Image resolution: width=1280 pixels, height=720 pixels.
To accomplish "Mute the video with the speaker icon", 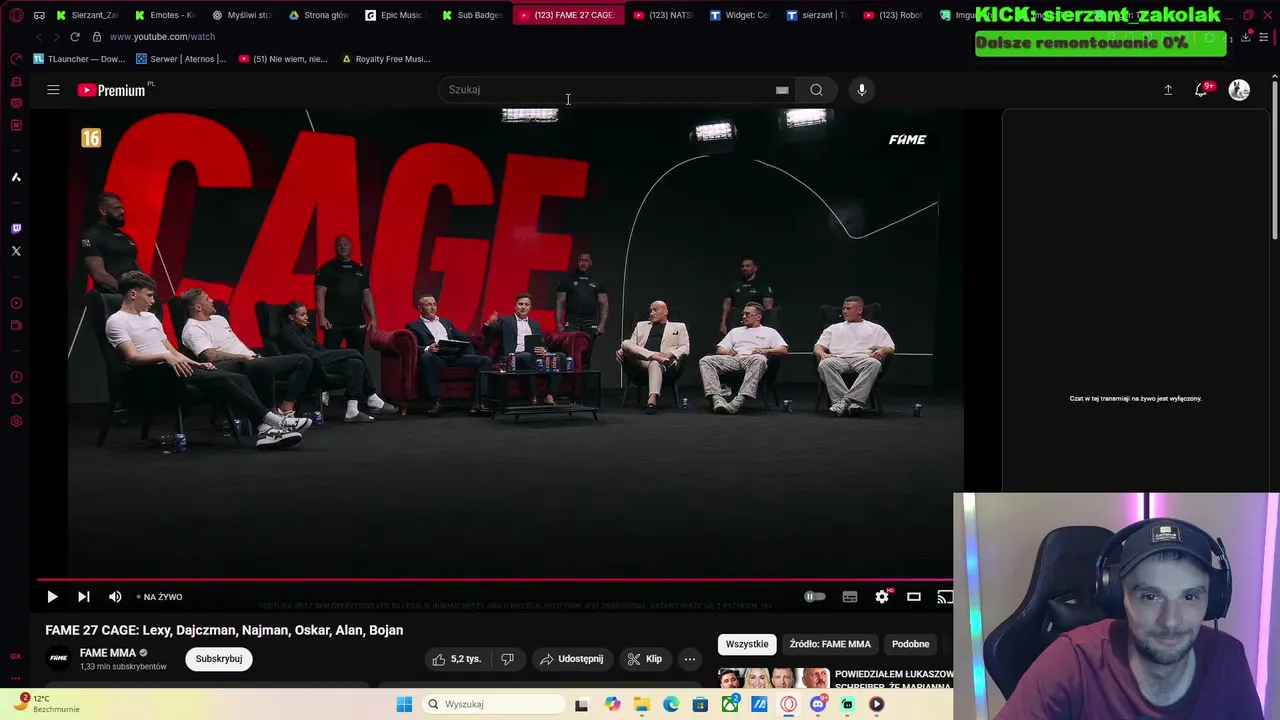I will (x=115, y=597).
